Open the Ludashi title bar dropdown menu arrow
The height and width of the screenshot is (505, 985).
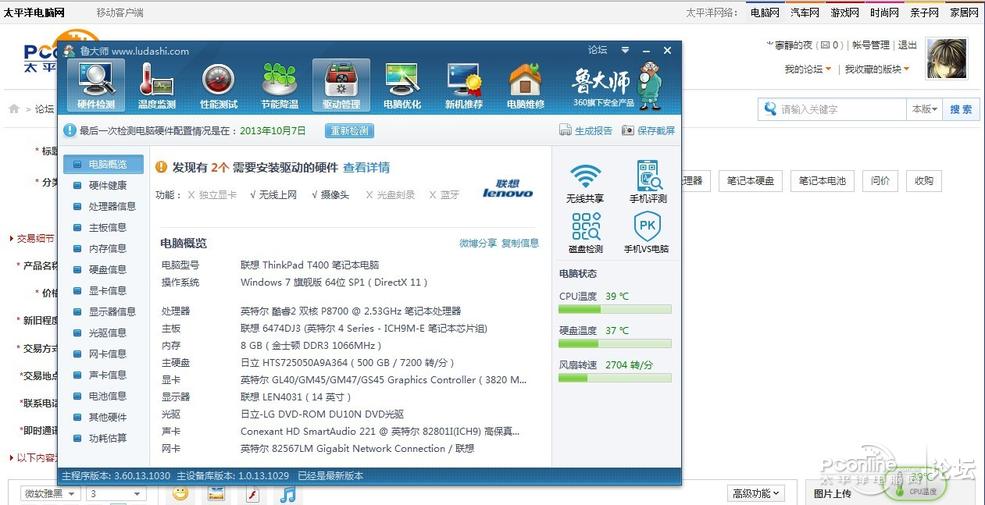(625, 50)
